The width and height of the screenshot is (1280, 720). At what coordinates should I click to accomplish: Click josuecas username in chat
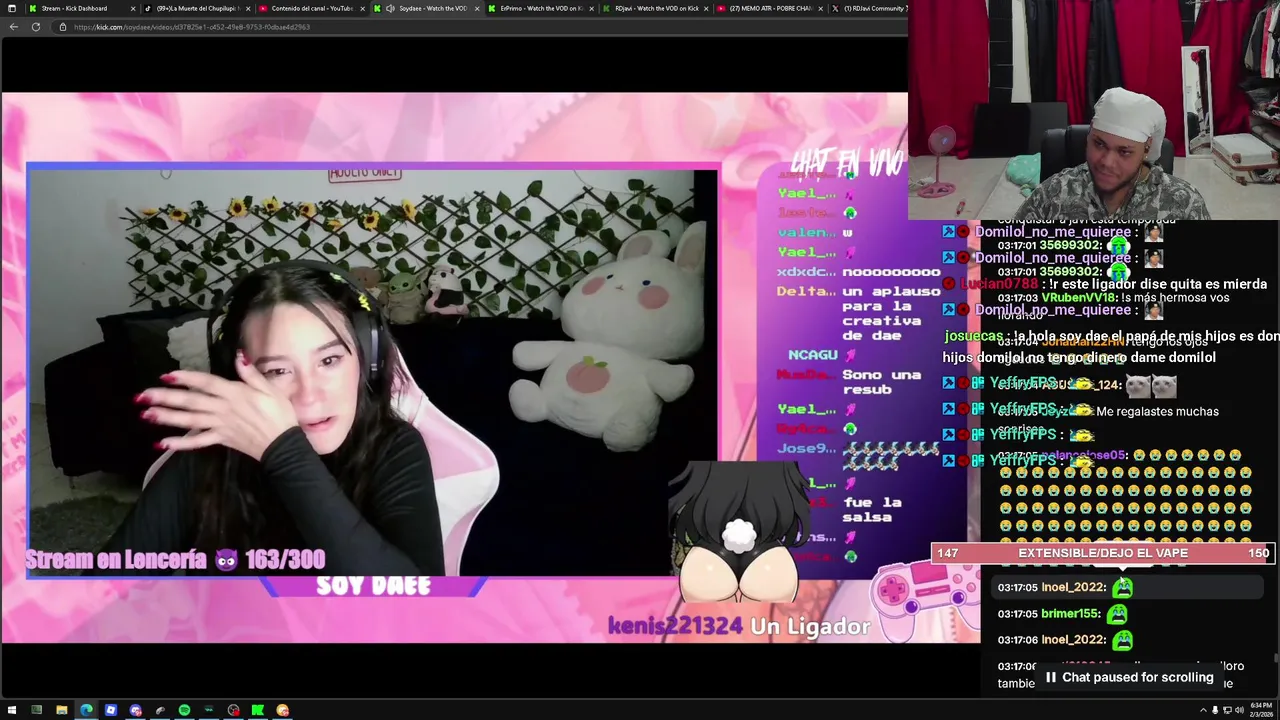coord(973,337)
